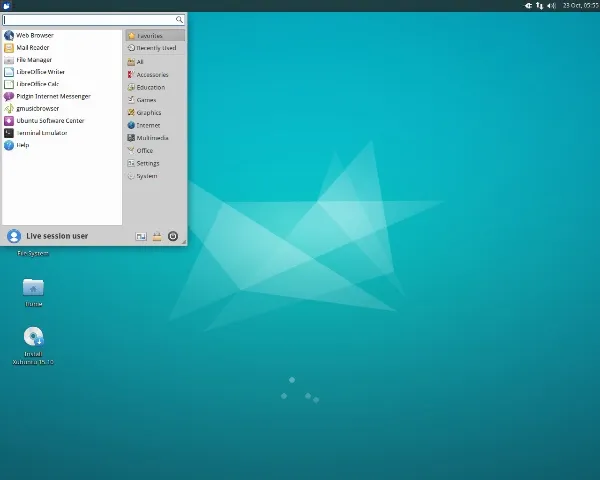Focus the menu search field

pyautogui.click(x=90, y=19)
